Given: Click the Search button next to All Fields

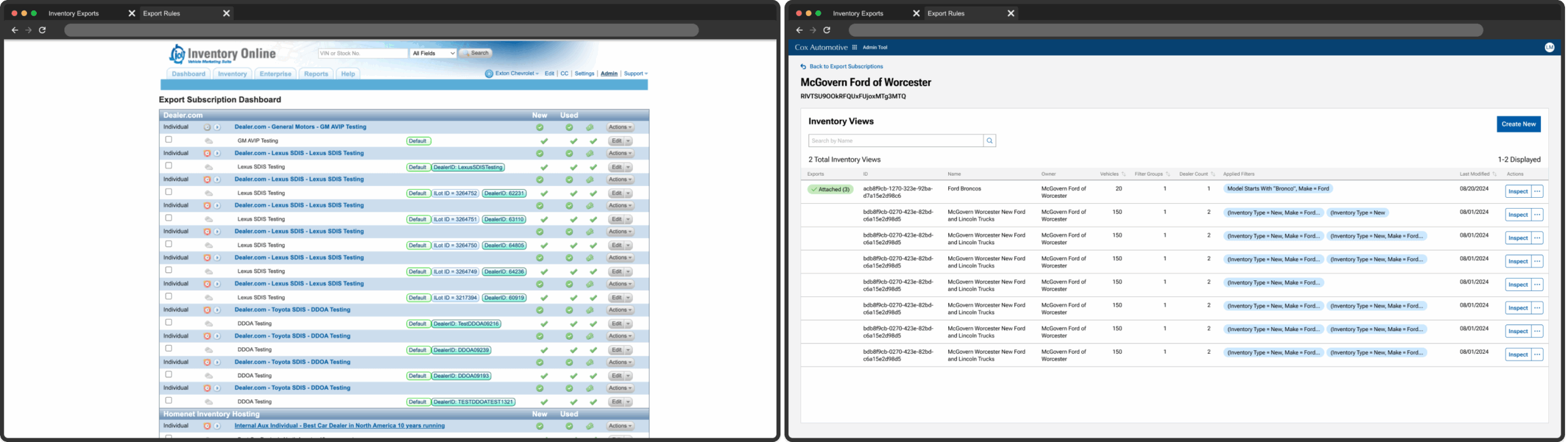Looking at the screenshot, I should 476,53.
